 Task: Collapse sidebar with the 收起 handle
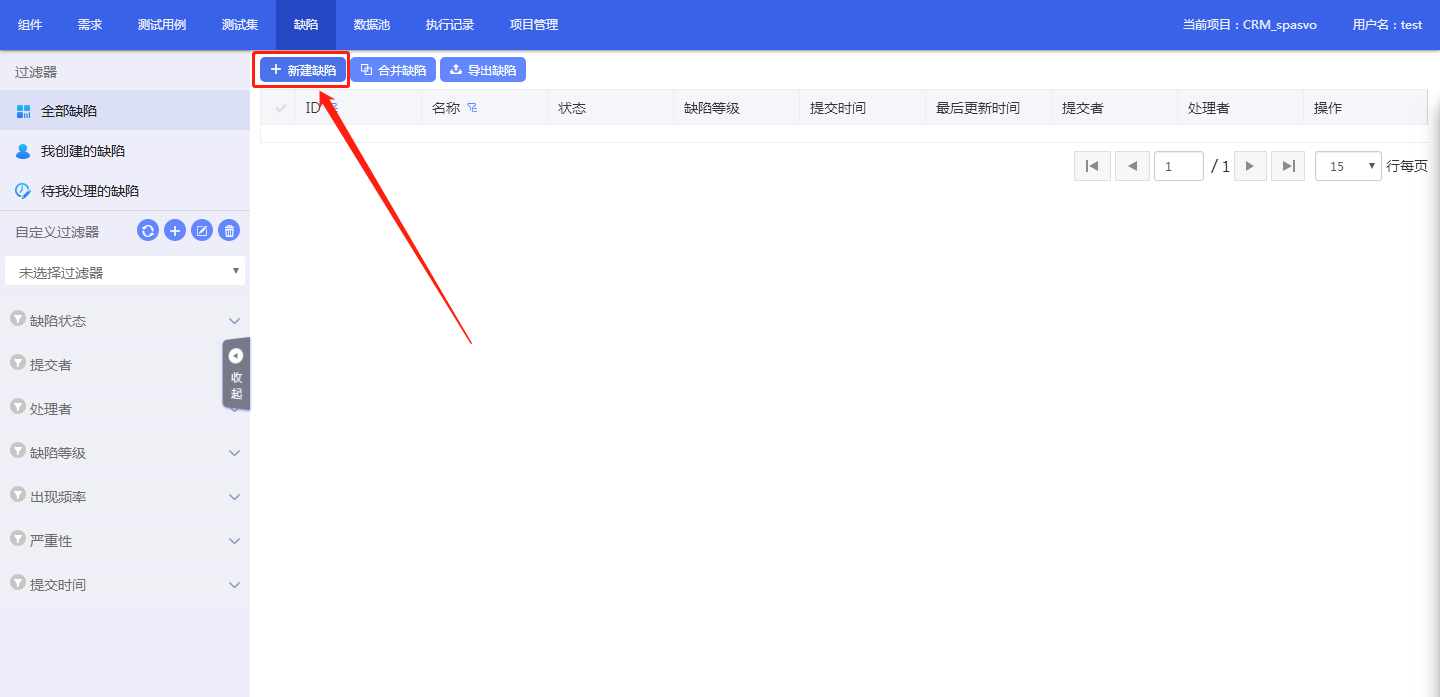(x=236, y=374)
